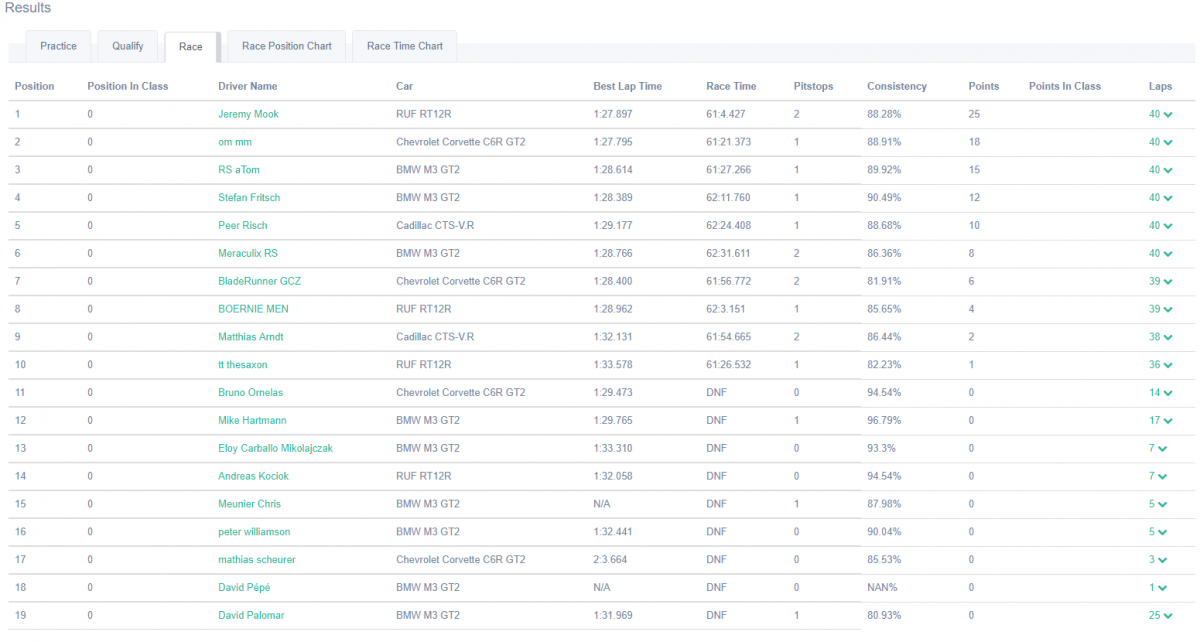Open the Race Position Chart tab

286,46
